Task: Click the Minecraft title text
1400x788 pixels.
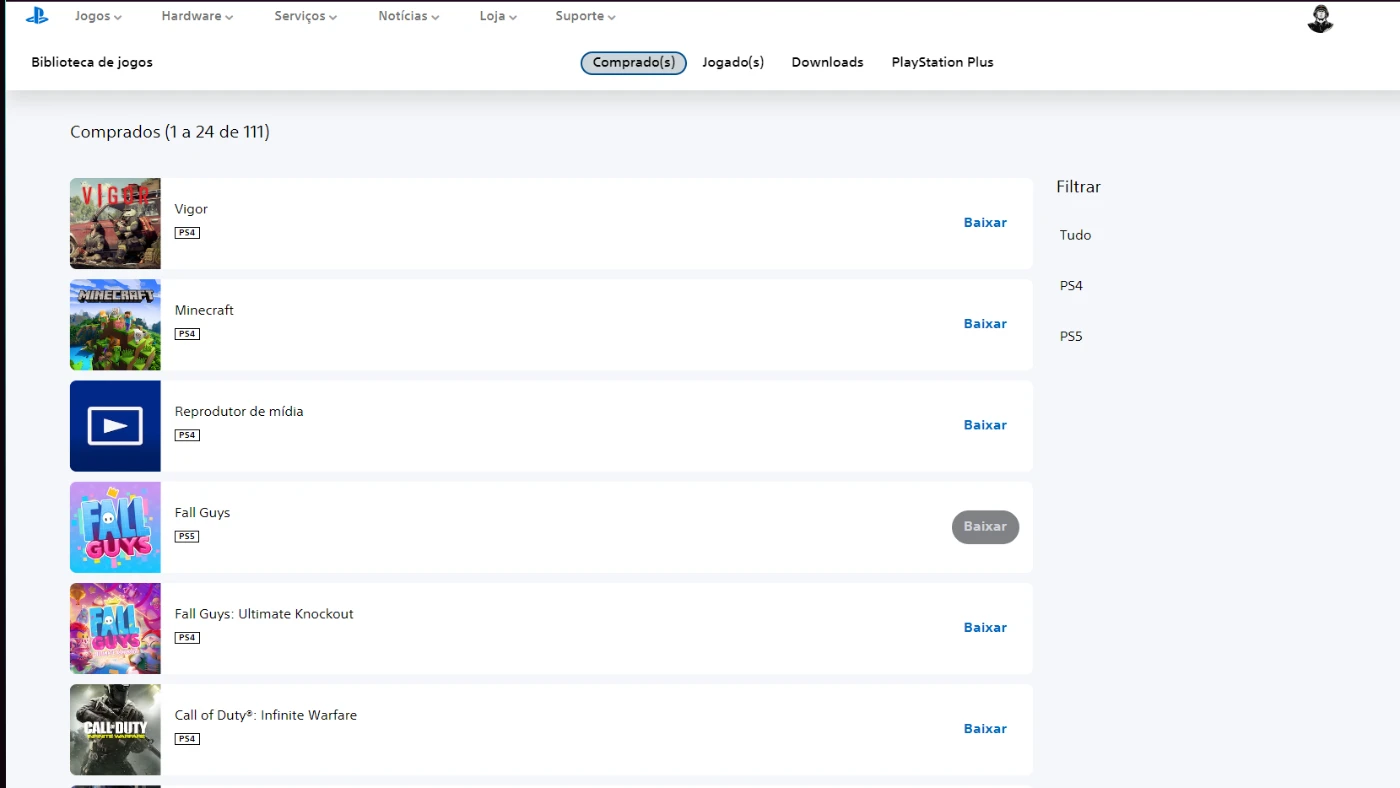Action: 204,310
